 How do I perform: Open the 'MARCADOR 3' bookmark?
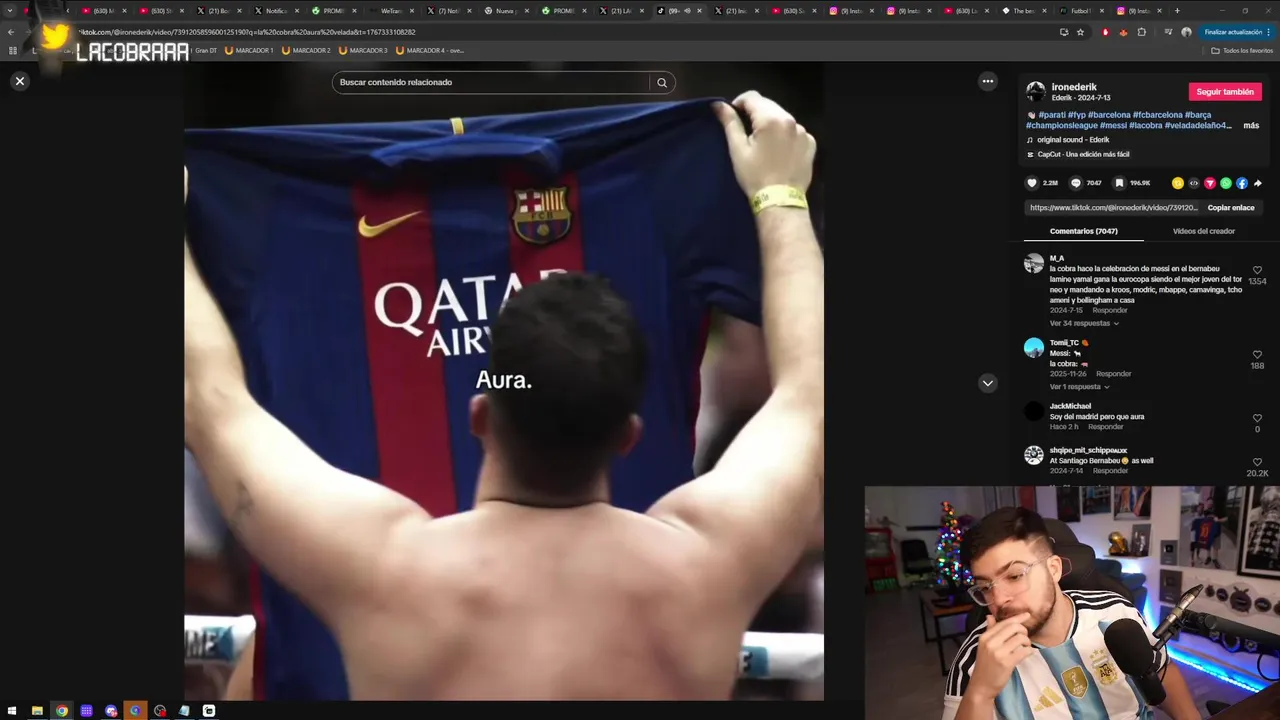[363, 50]
